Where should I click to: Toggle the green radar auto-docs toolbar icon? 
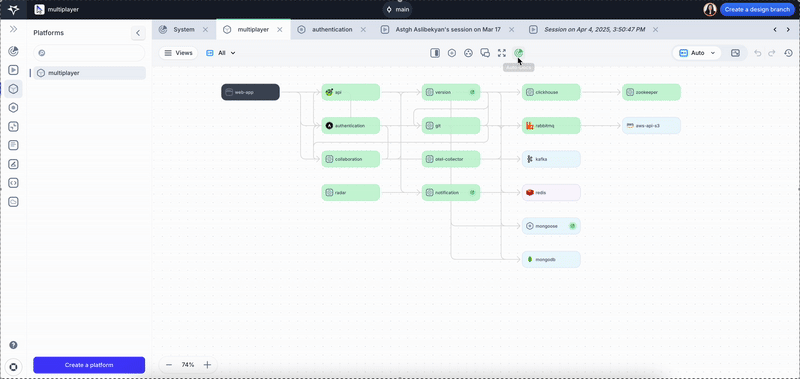point(518,53)
